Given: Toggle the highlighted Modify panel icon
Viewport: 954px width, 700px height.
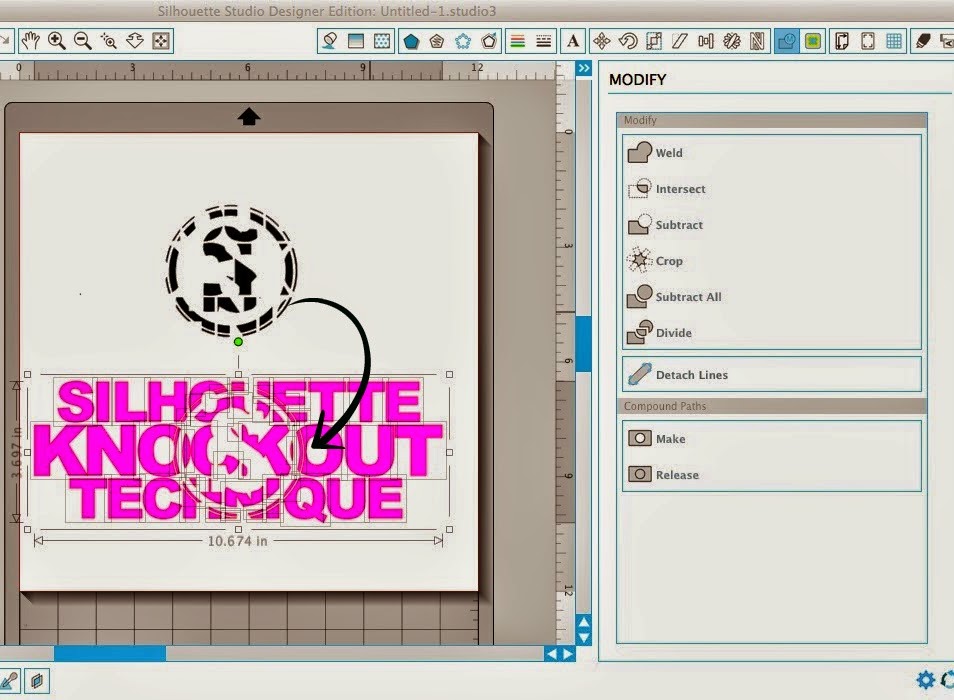Looking at the screenshot, I should tap(786, 41).
